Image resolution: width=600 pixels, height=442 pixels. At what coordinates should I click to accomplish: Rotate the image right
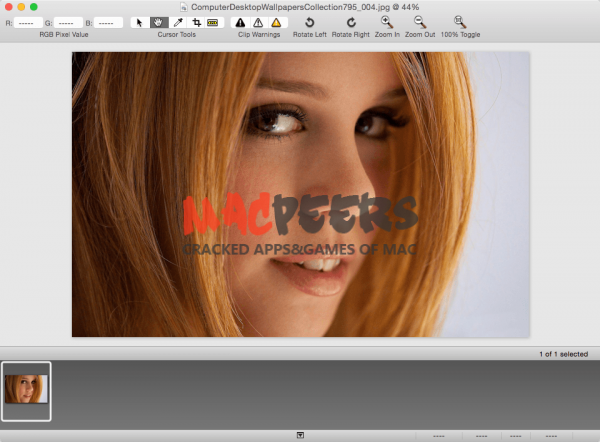coord(350,22)
